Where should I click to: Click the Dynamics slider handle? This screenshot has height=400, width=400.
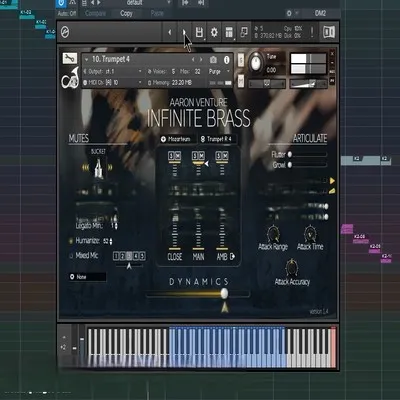pos(224,293)
